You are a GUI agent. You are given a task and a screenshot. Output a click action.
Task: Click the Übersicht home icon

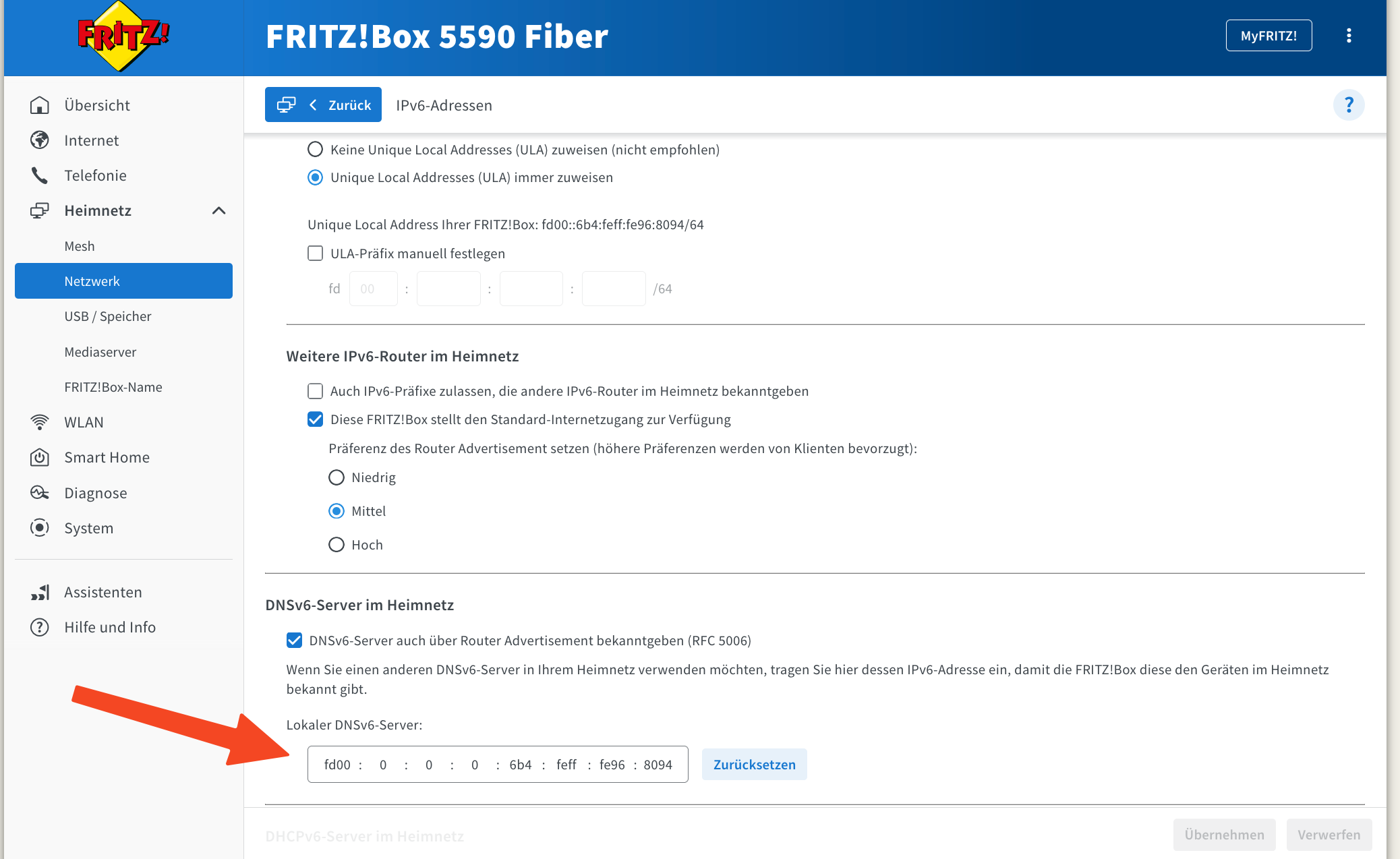40,105
